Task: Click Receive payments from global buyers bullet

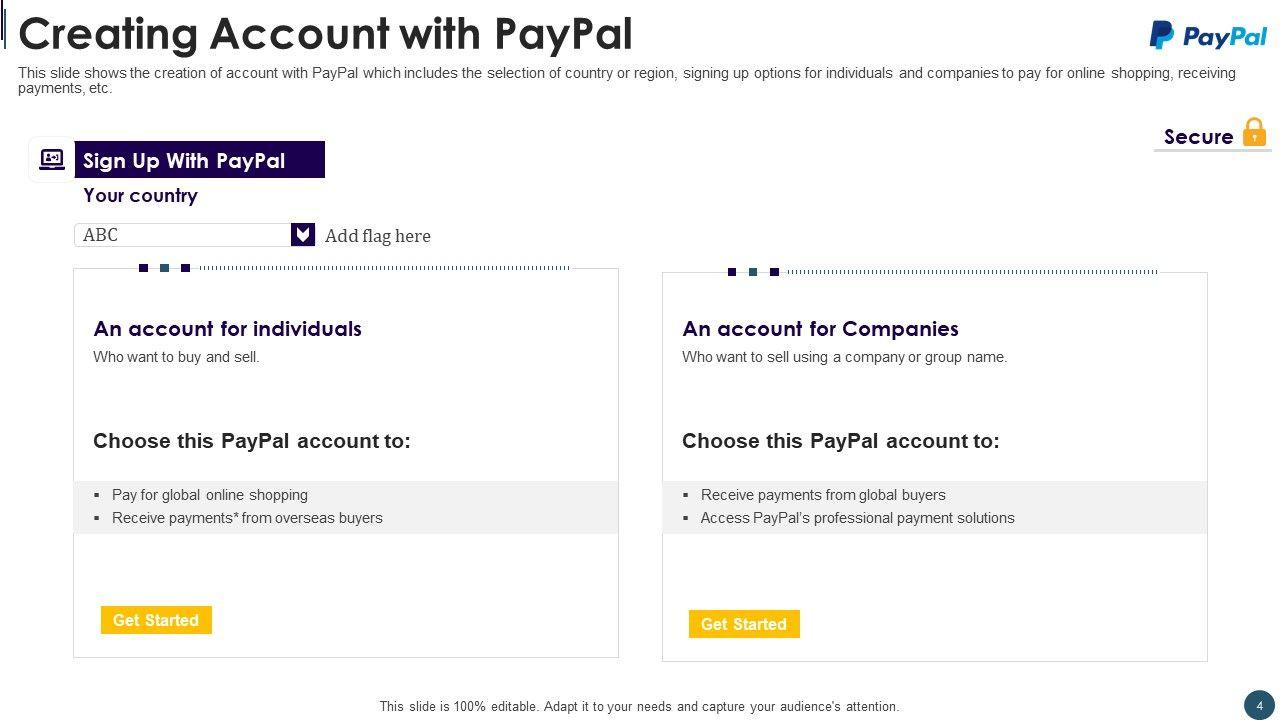Action: 823,495
